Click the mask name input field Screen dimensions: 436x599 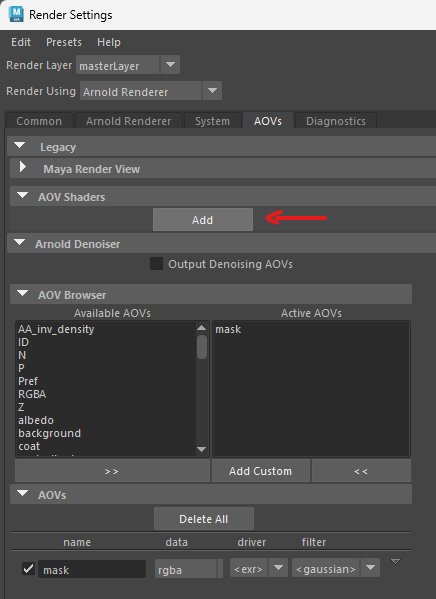(92, 569)
